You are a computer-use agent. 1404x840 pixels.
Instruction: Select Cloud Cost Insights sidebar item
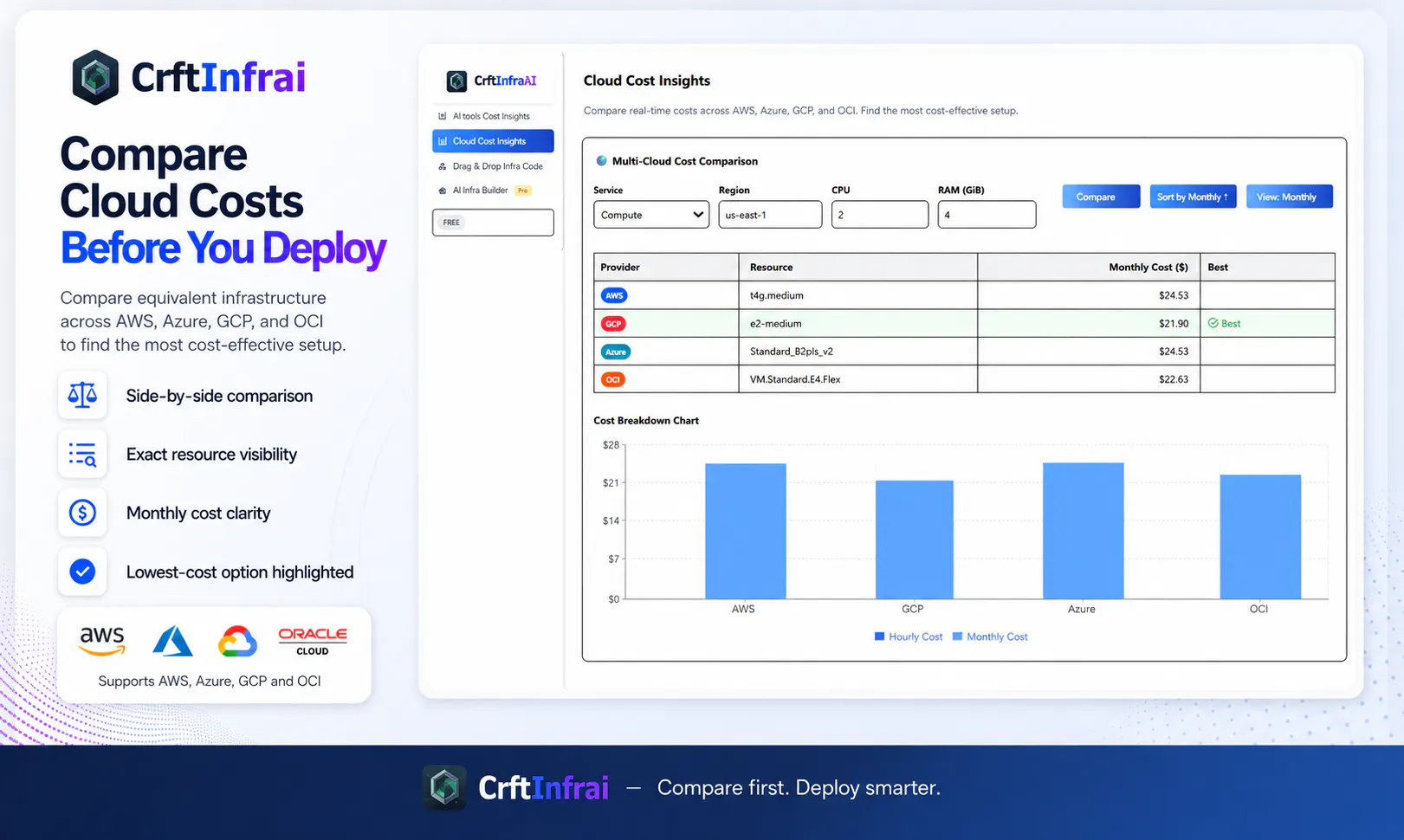(493, 141)
